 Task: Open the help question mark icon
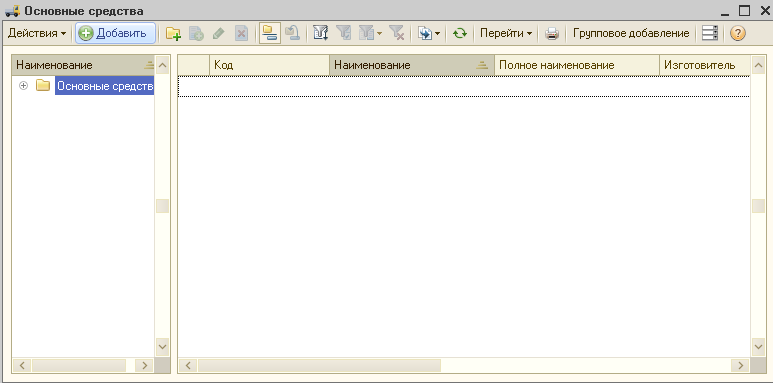738,34
